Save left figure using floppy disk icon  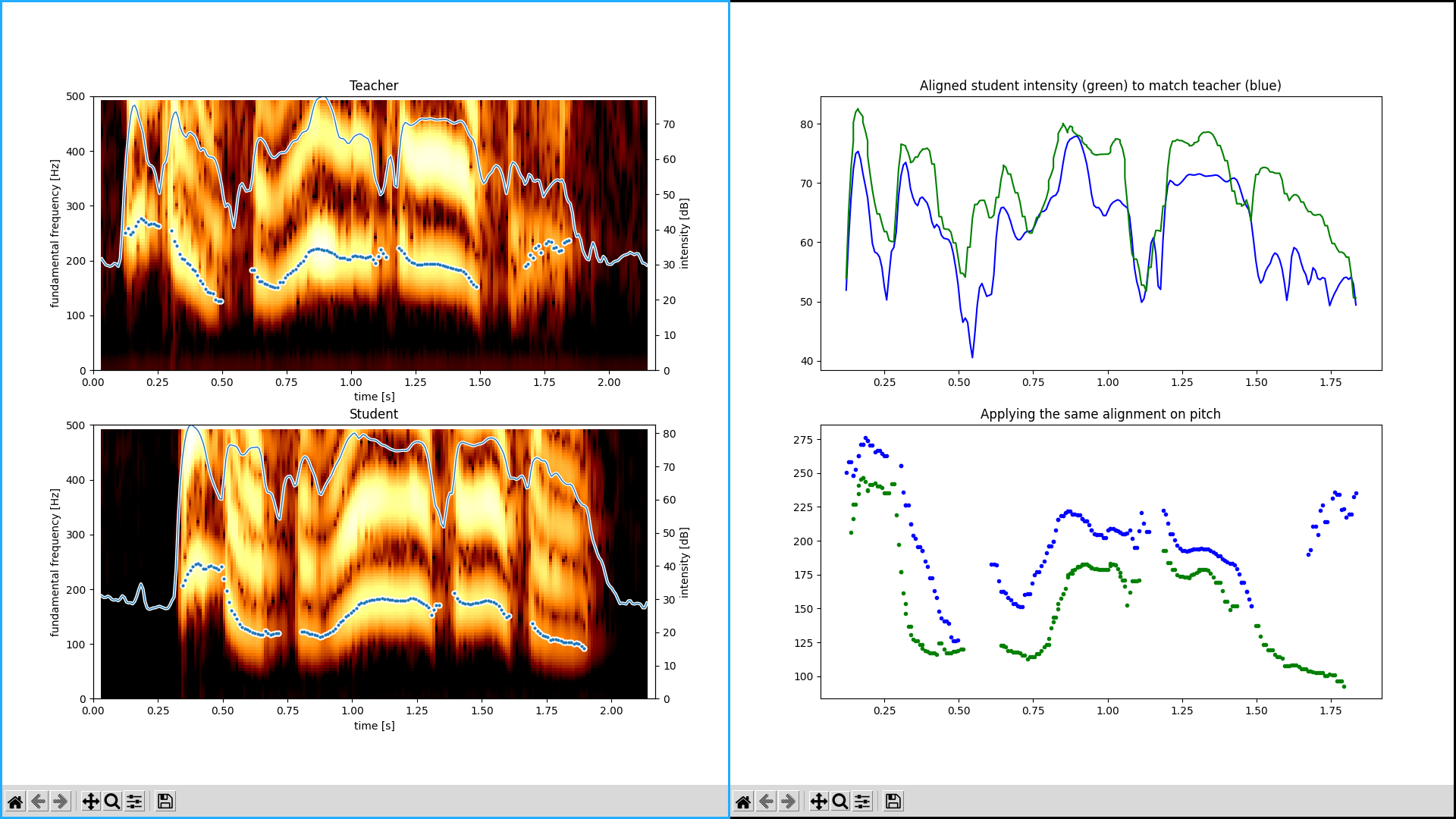coord(165,802)
